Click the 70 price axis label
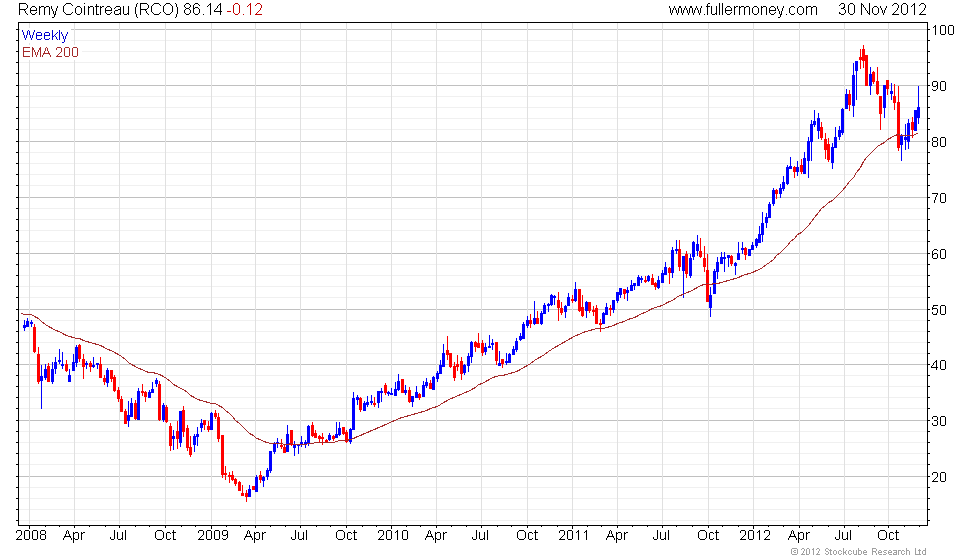The width and height of the screenshot is (980, 560). 939,198
